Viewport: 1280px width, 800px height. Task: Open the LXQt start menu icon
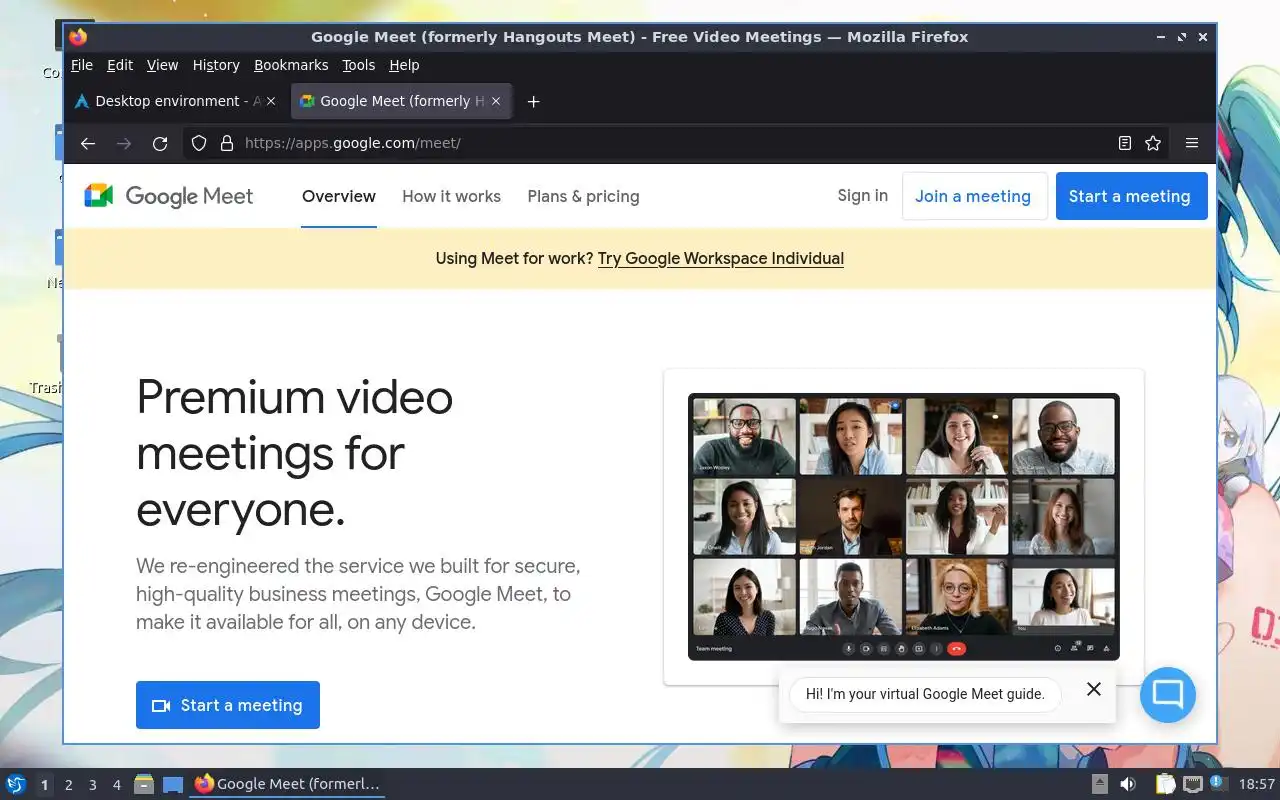[x=16, y=784]
